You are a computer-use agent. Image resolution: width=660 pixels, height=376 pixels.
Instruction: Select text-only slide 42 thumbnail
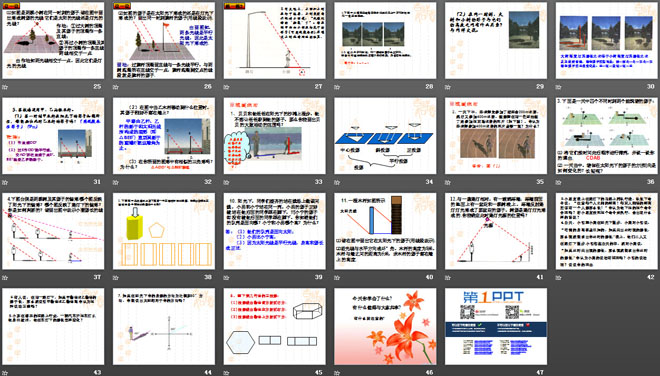pos(607,231)
